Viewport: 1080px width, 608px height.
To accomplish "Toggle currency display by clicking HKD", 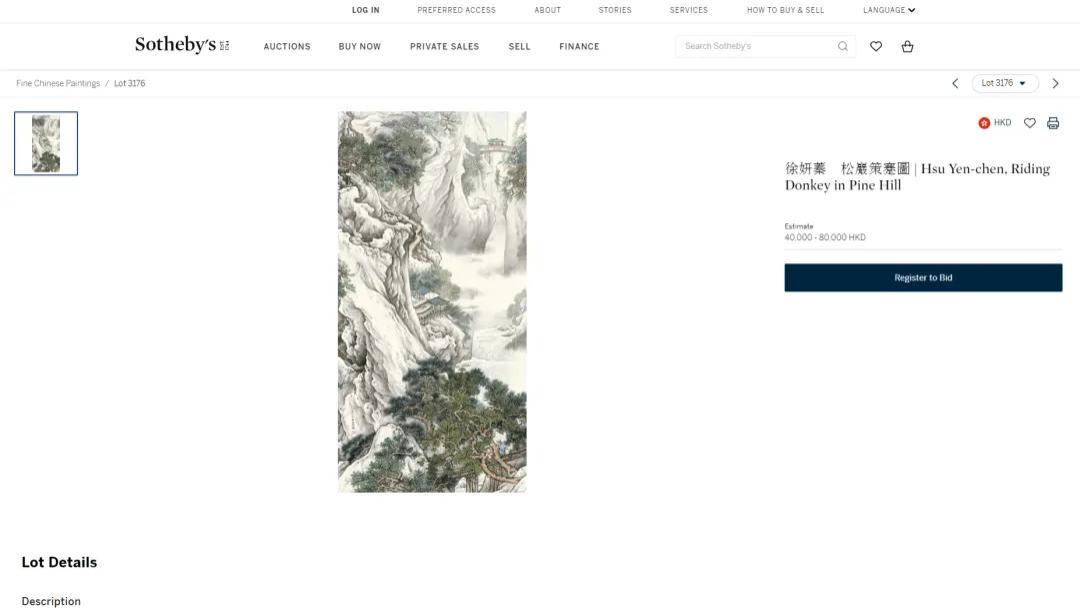I will coord(997,122).
